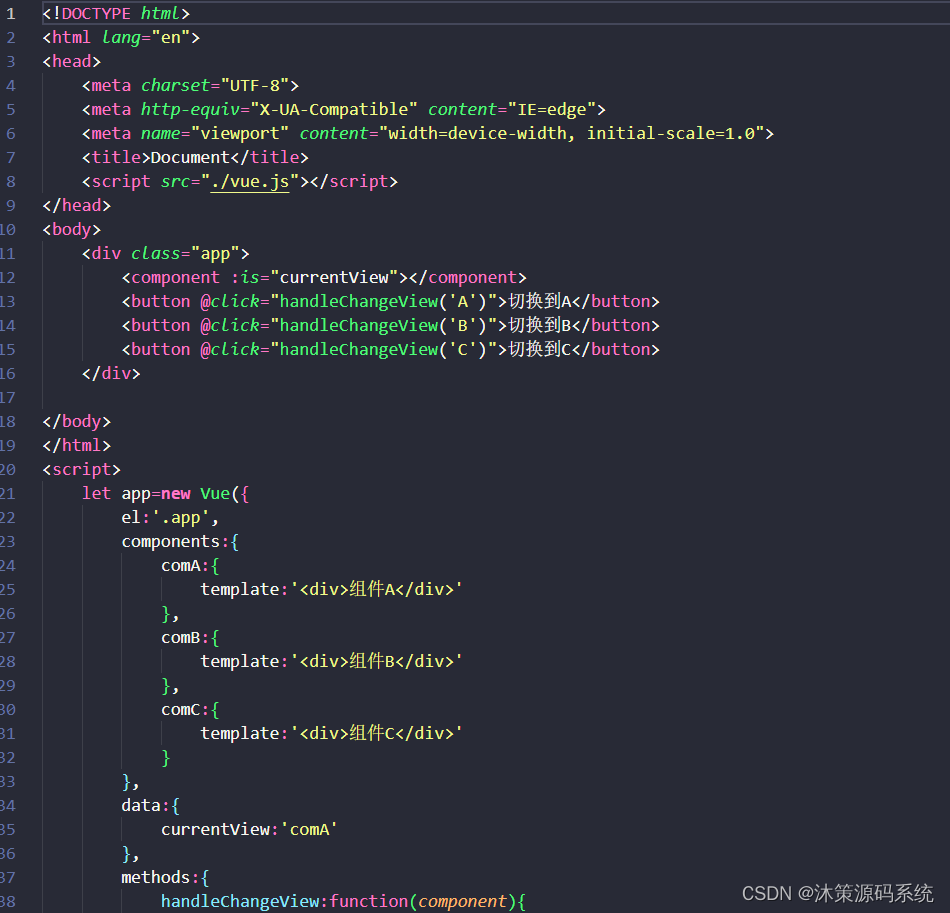This screenshot has width=950, height=913.
Task: Click the comC component key
Action: [x=181, y=709]
